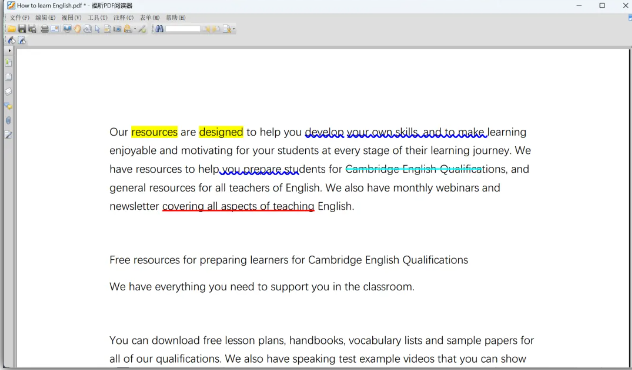This screenshot has width=632, height=370.
Task: Open the Stamp tool dropdown arrow
Action: click(x=135, y=29)
